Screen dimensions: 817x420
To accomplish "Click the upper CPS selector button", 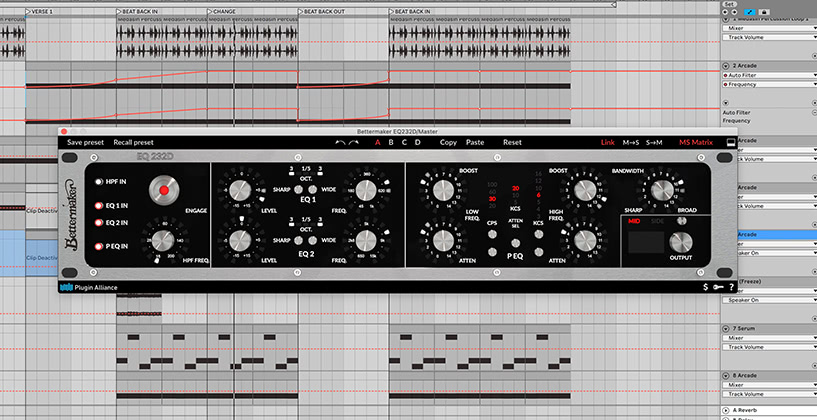I will click(x=492, y=234).
